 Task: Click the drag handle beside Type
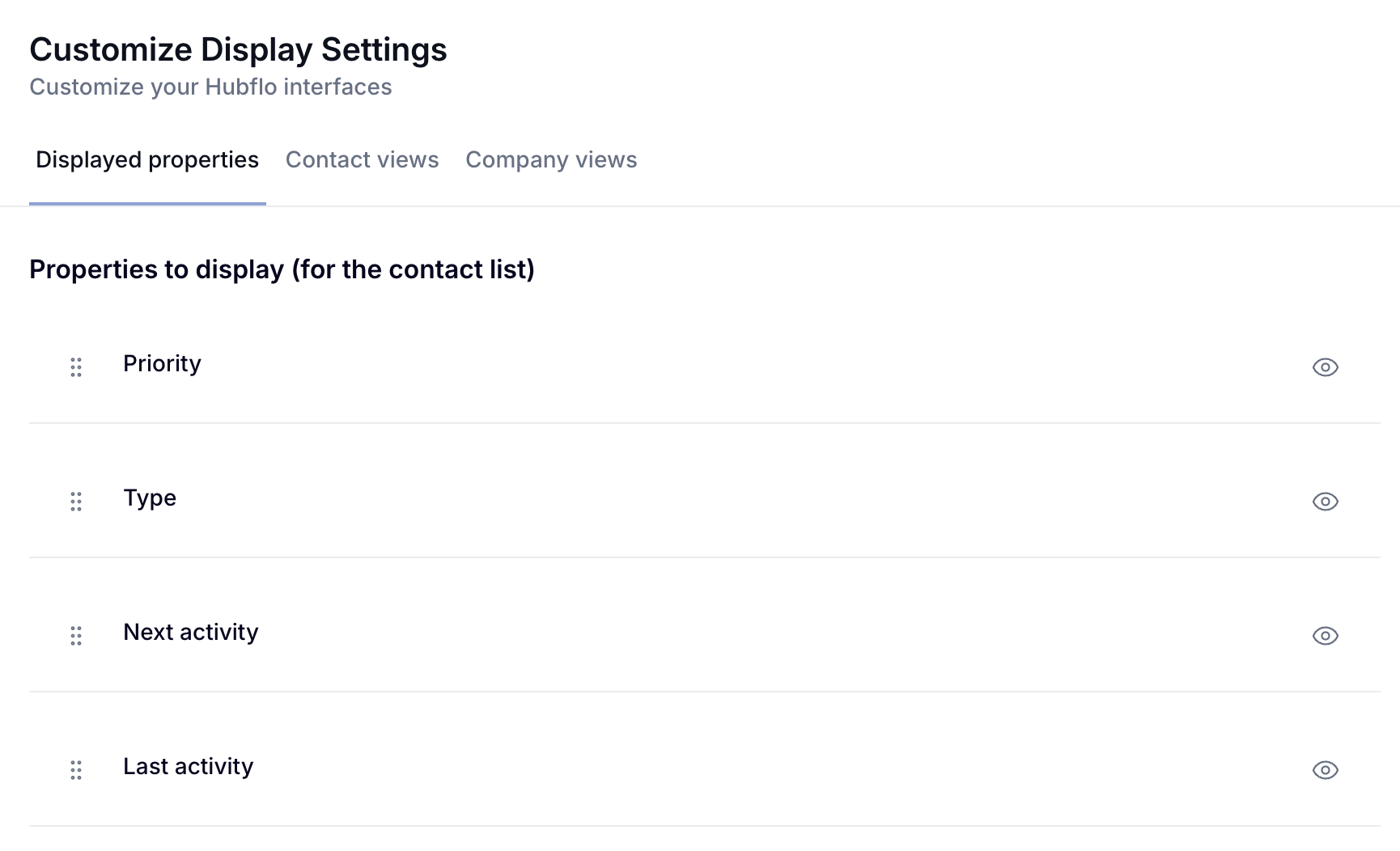tap(76, 502)
